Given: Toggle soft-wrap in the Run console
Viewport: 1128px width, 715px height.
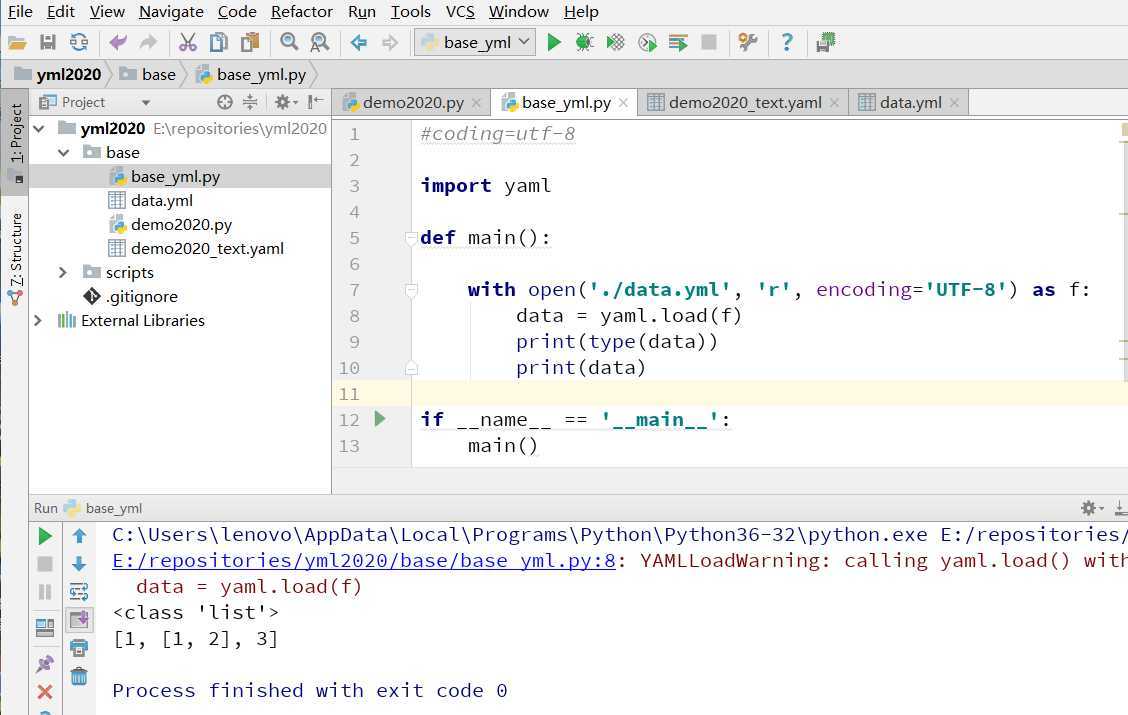Looking at the screenshot, I should click(79, 592).
